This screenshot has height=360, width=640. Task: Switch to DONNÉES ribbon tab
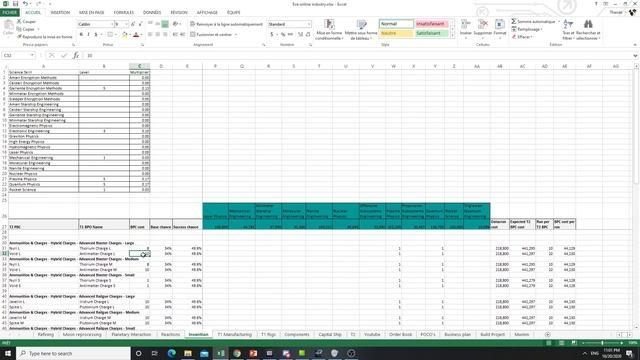click(x=152, y=13)
